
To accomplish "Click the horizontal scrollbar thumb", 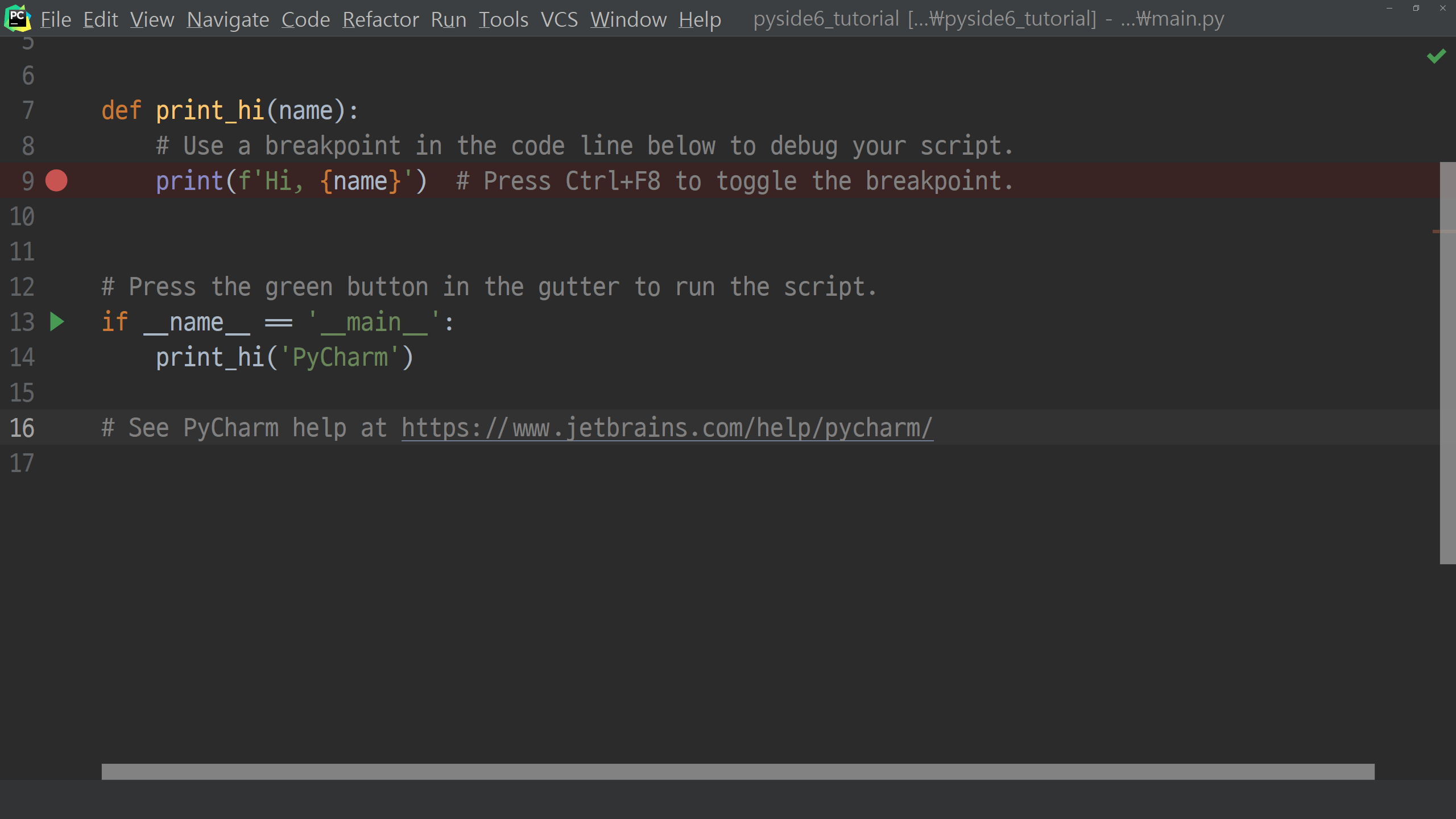I will 738,771.
